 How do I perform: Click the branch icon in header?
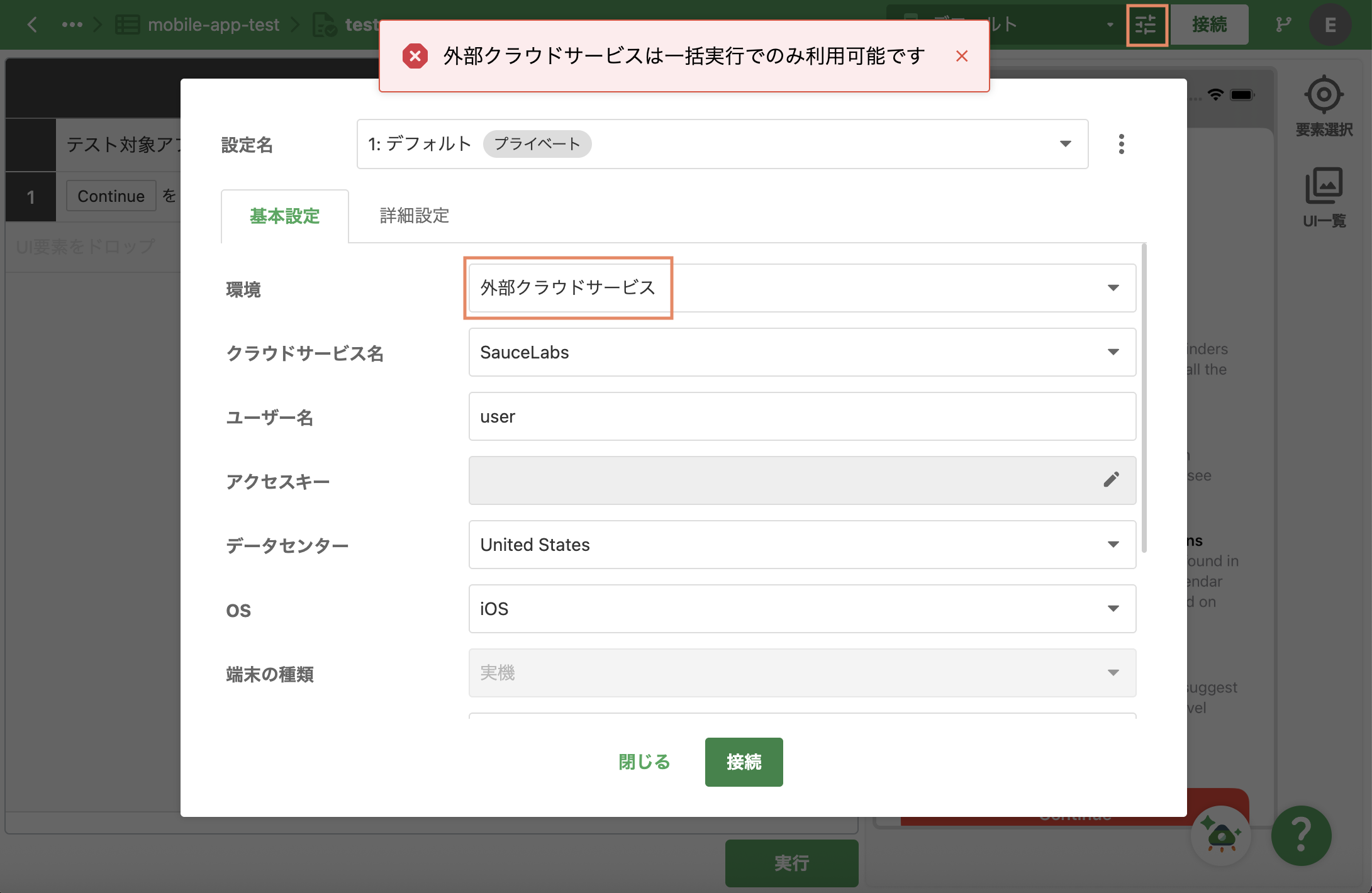1283,25
